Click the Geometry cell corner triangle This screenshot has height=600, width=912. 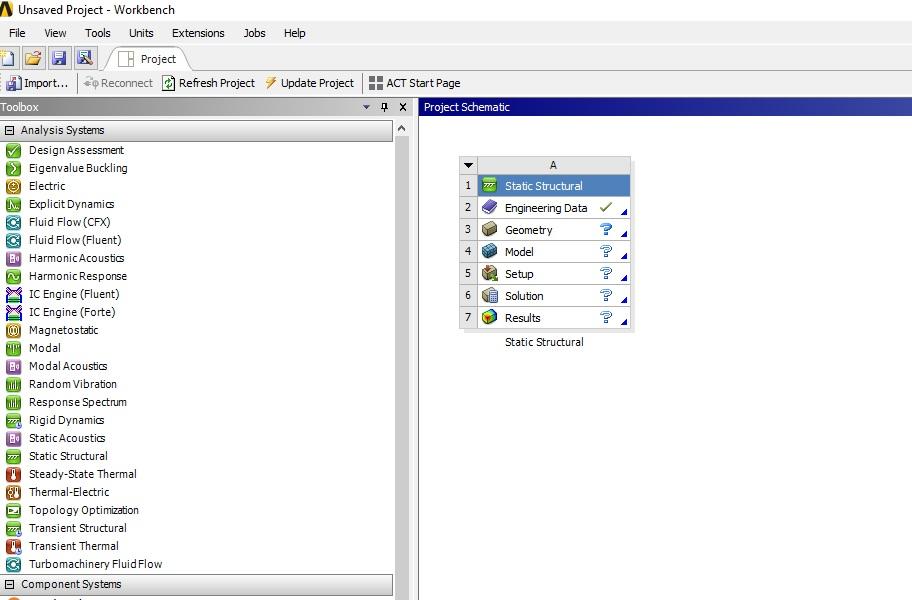(624, 234)
